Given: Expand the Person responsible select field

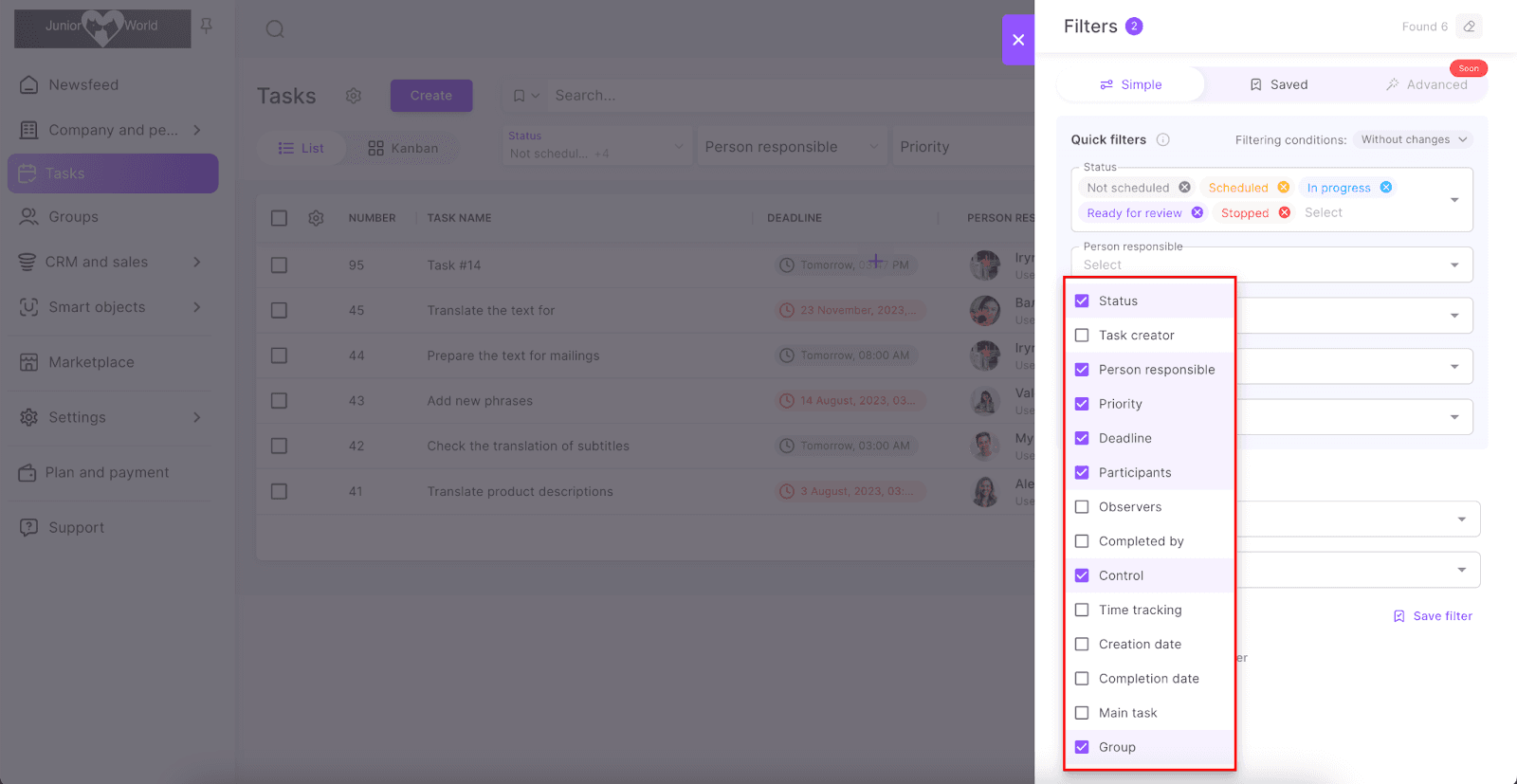Looking at the screenshot, I should pyautogui.click(x=1454, y=264).
